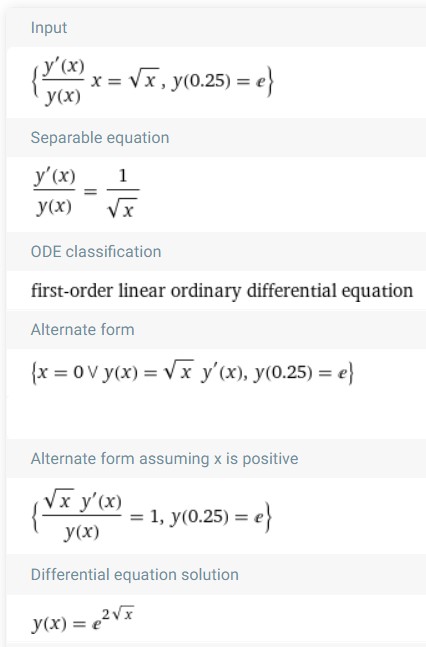426x647 pixels.
Task: Click the first "Alternate form" heading
Action: tap(83, 330)
